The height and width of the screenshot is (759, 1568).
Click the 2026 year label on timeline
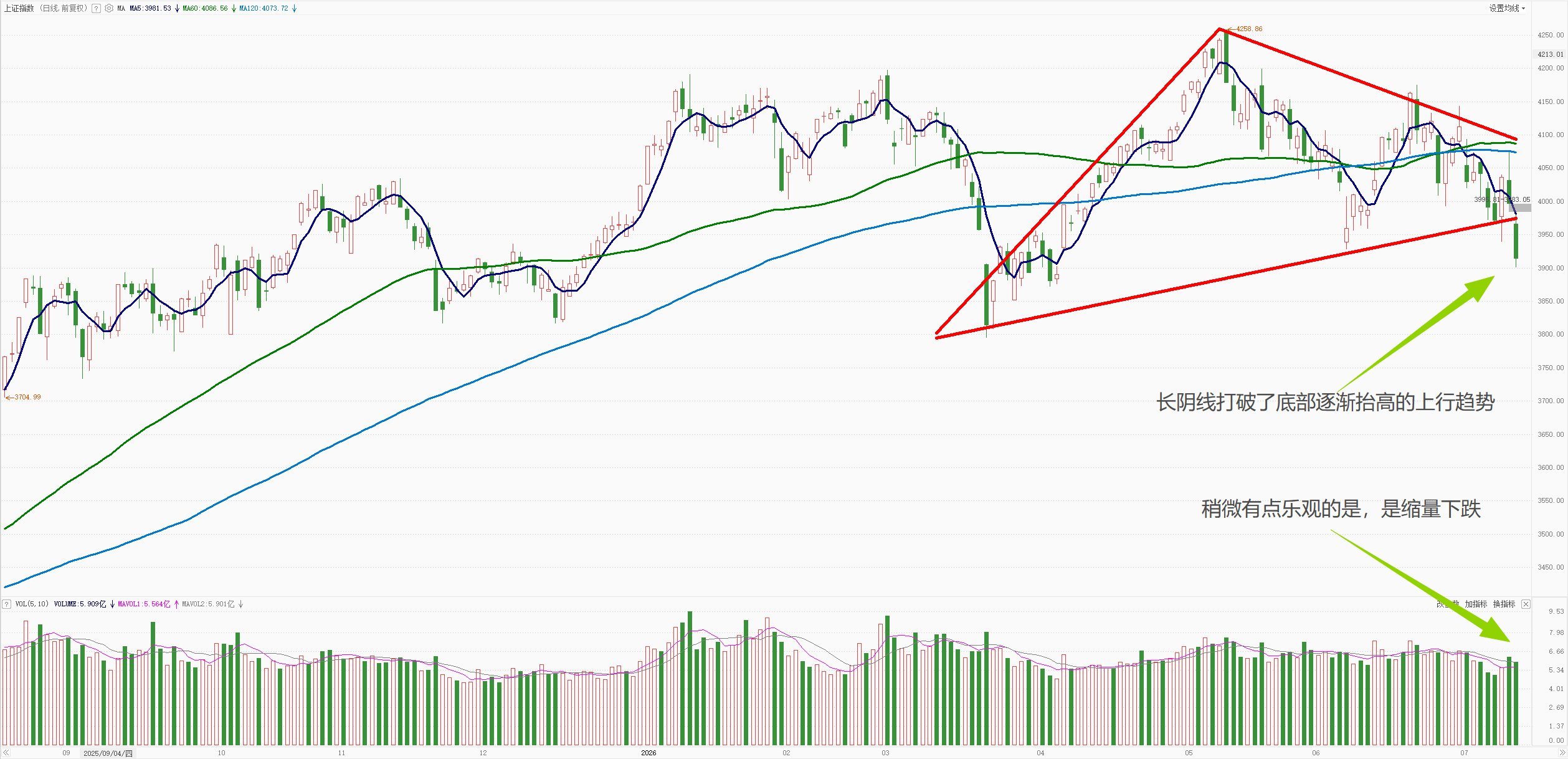[x=649, y=753]
